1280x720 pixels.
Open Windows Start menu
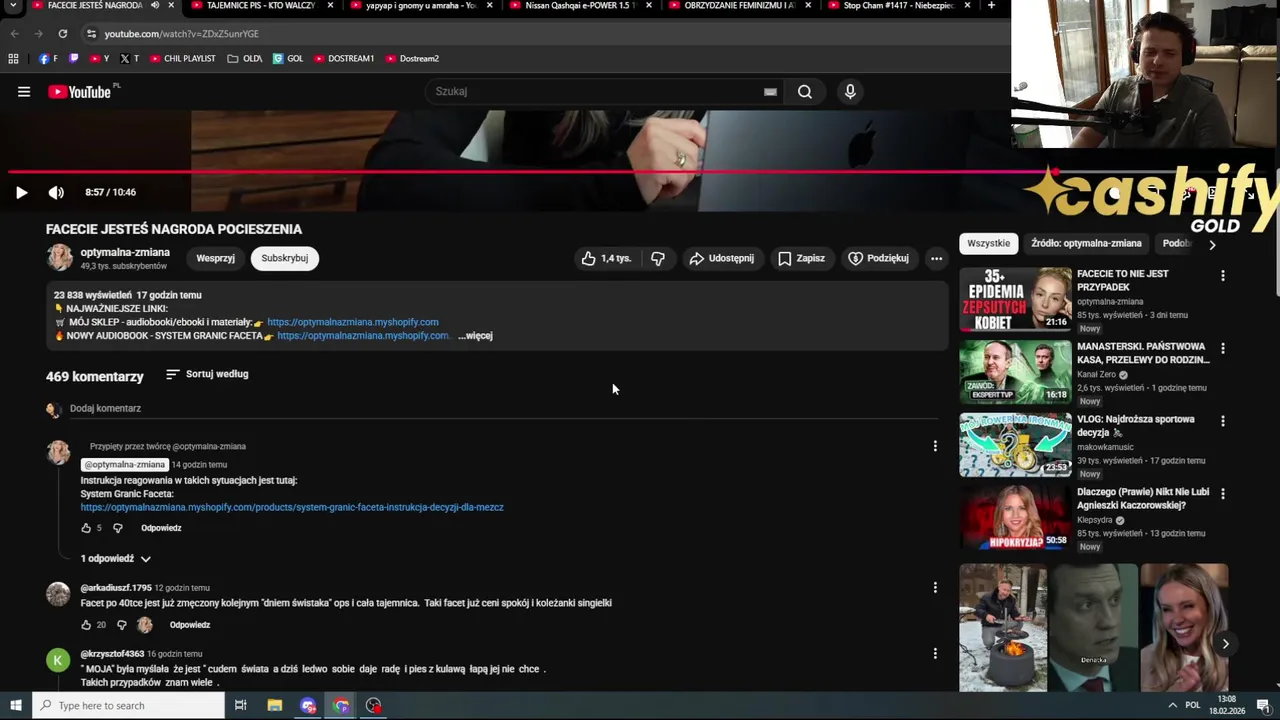(x=15, y=706)
